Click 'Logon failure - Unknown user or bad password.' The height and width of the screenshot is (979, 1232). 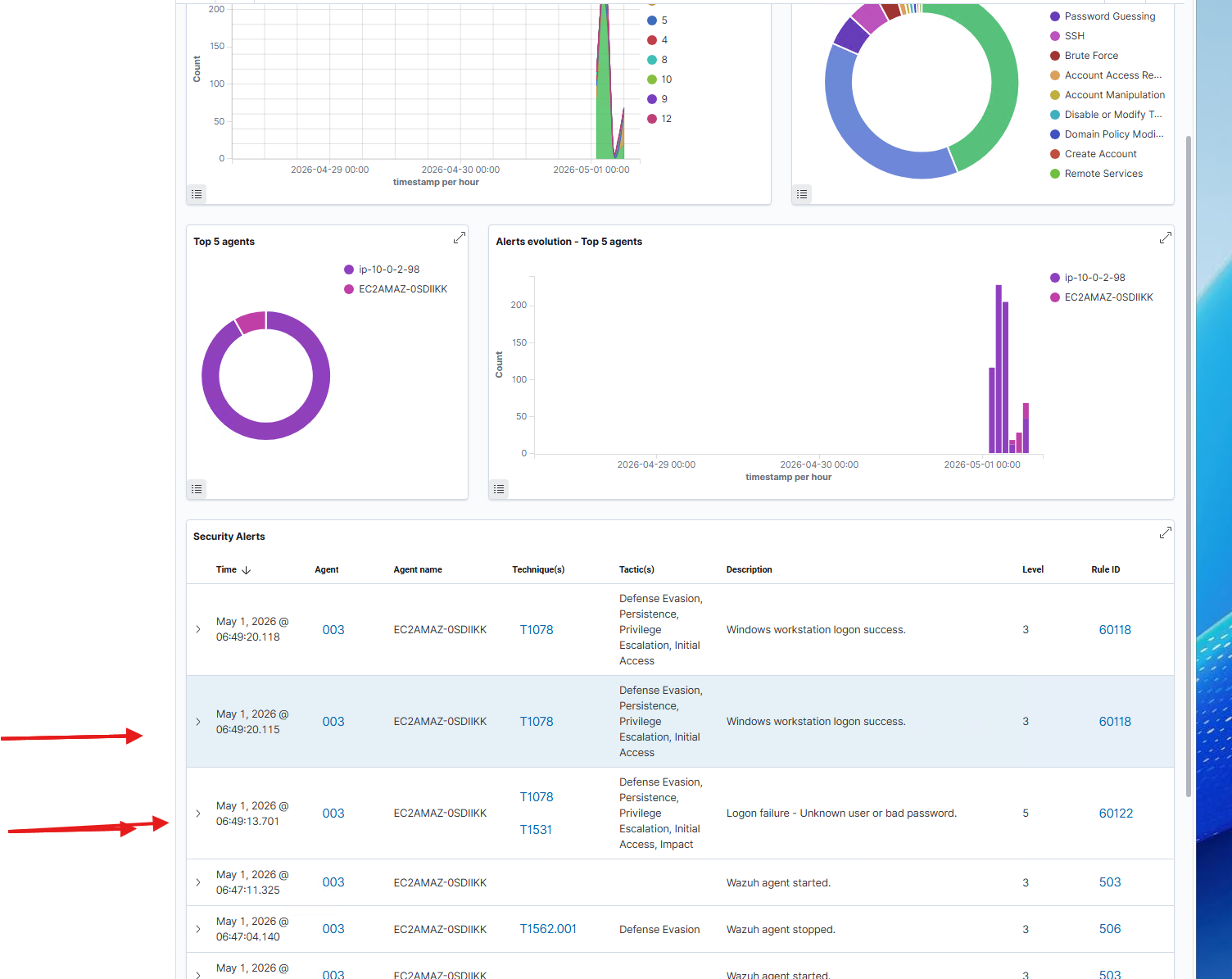coord(841,814)
